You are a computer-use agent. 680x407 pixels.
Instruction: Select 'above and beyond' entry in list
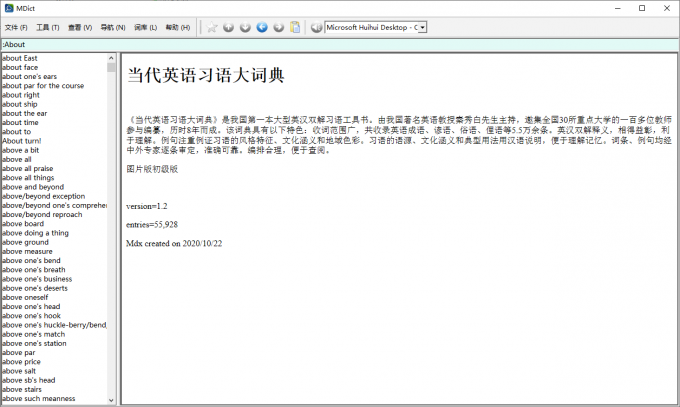[33, 187]
